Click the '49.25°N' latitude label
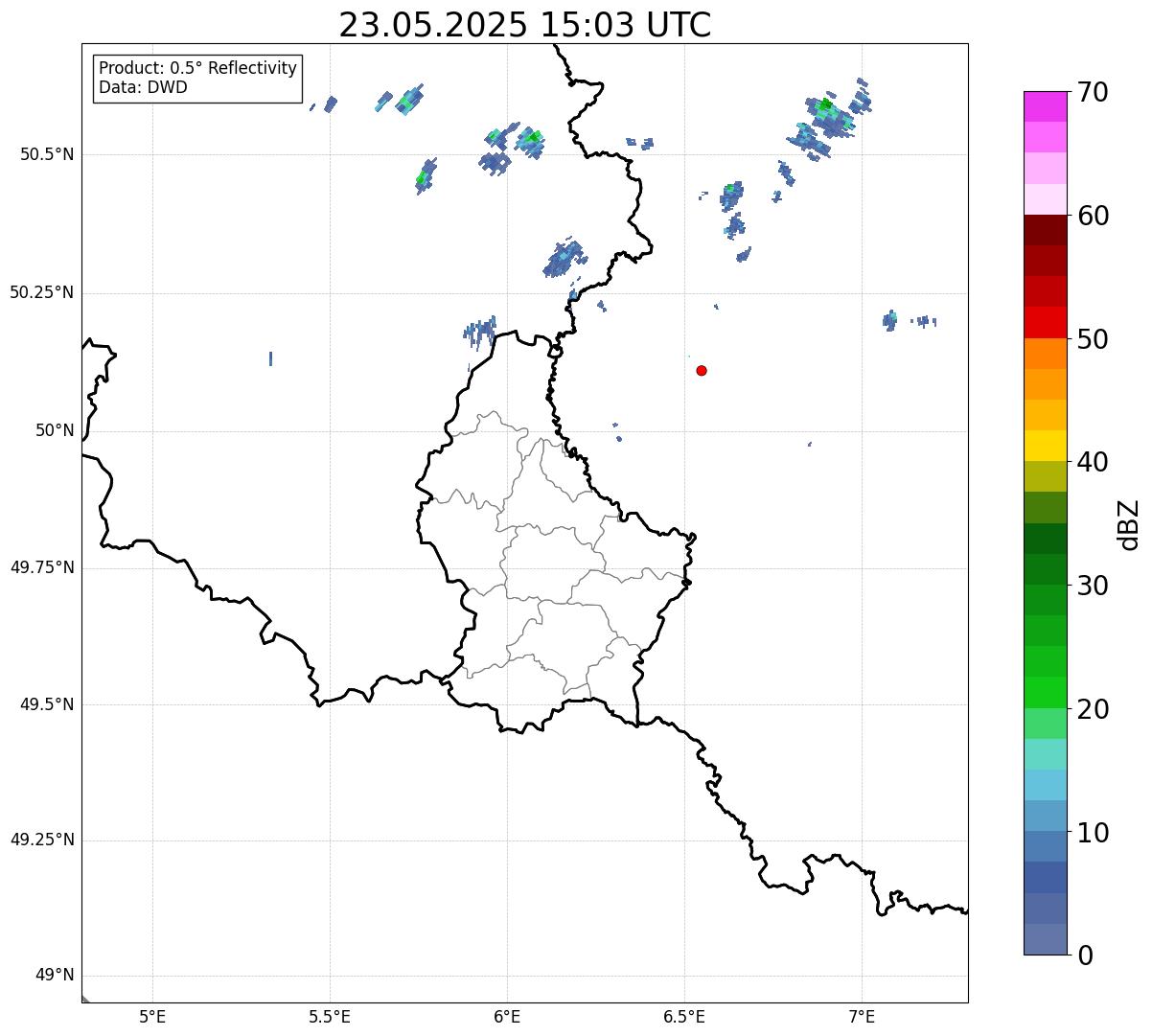Viewport: 1152px width, 1036px height. pyautogui.click(x=41, y=840)
